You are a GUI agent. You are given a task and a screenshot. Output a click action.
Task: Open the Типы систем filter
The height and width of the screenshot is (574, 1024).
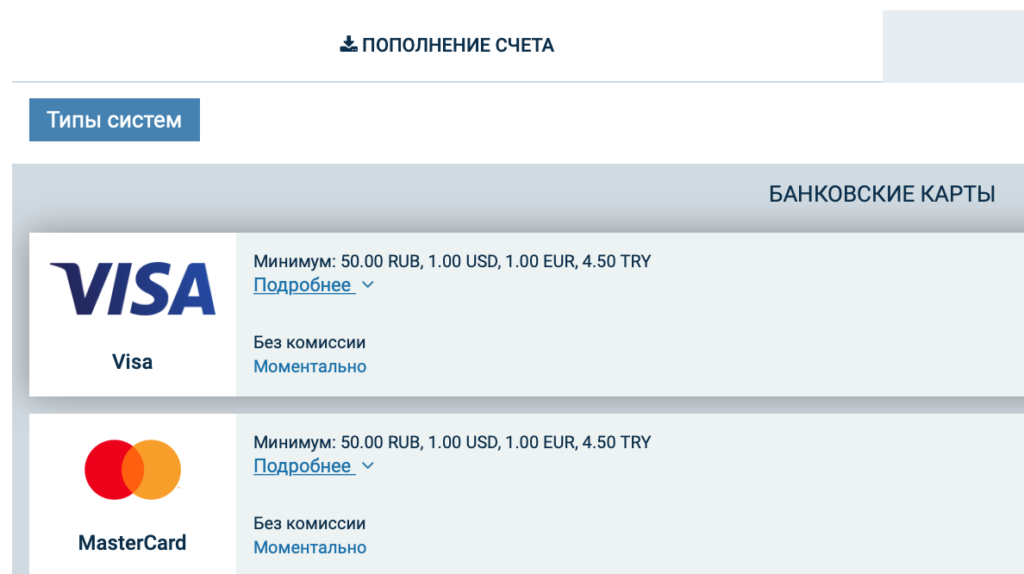tap(114, 120)
